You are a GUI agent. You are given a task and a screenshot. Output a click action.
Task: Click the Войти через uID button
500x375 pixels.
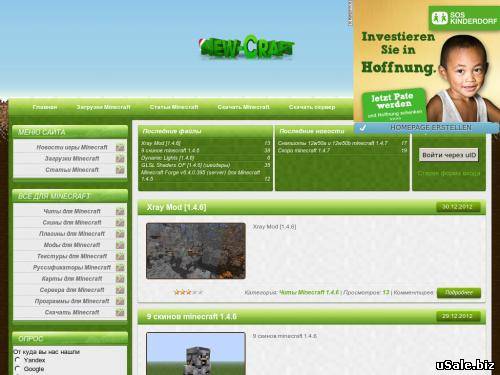click(x=449, y=155)
